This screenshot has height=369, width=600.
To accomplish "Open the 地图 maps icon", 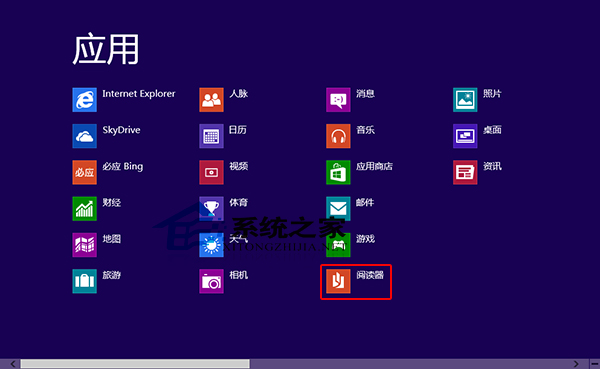I will pos(85,245).
